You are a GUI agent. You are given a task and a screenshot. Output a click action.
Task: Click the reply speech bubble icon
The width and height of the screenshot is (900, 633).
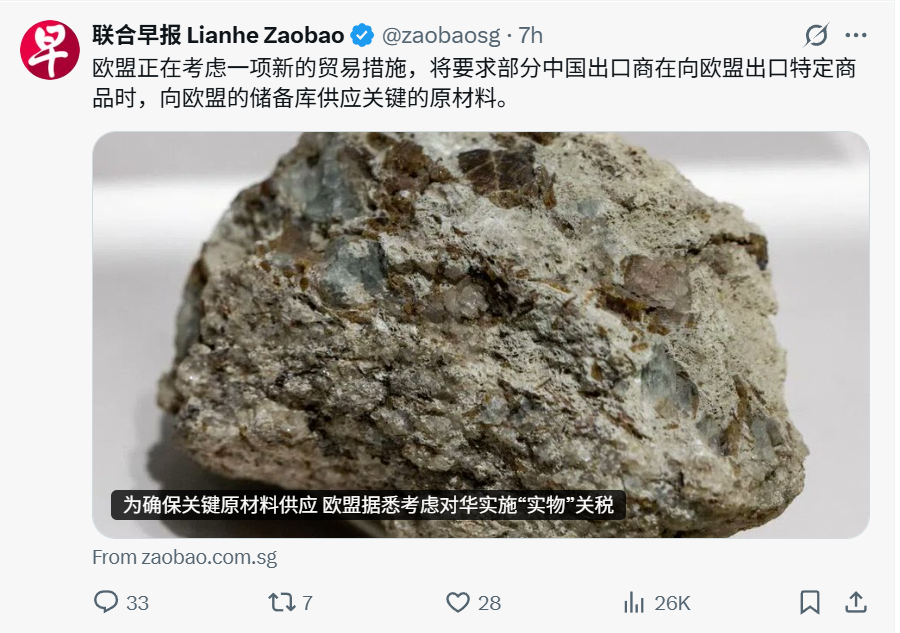coord(106,602)
